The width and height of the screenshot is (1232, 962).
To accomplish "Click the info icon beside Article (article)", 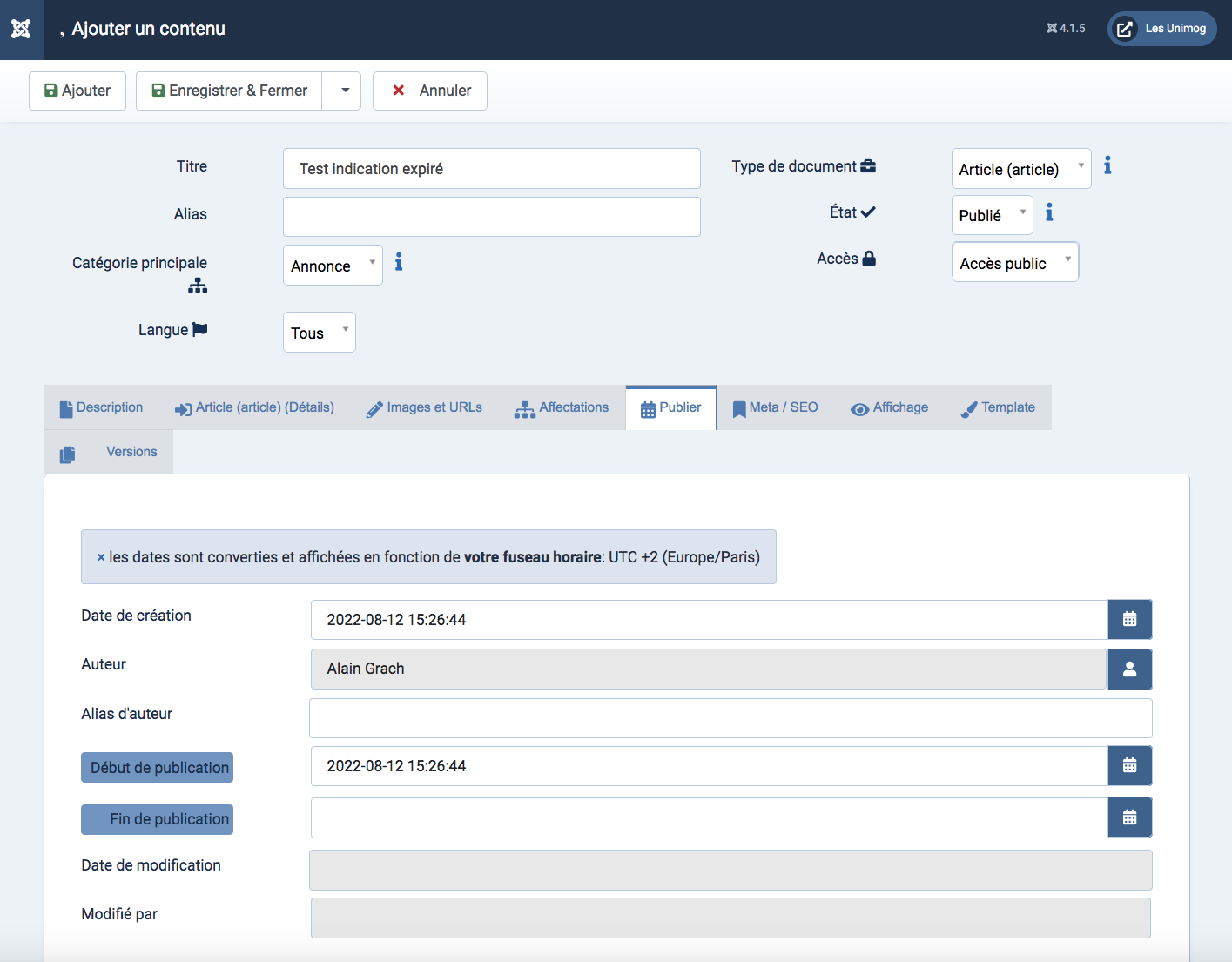I will (x=1107, y=165).
